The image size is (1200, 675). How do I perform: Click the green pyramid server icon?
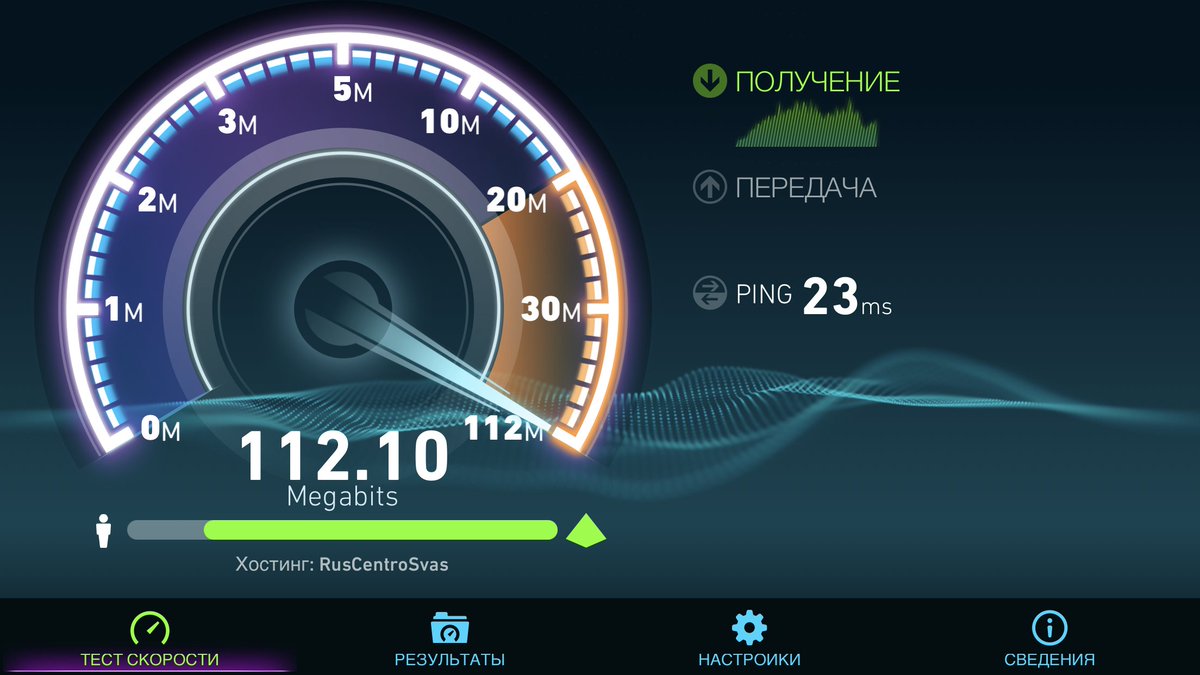586,530
